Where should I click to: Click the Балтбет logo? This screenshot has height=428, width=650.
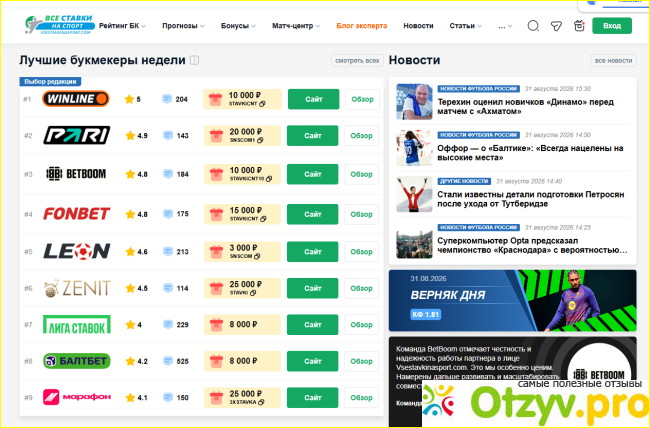point(77,361)
